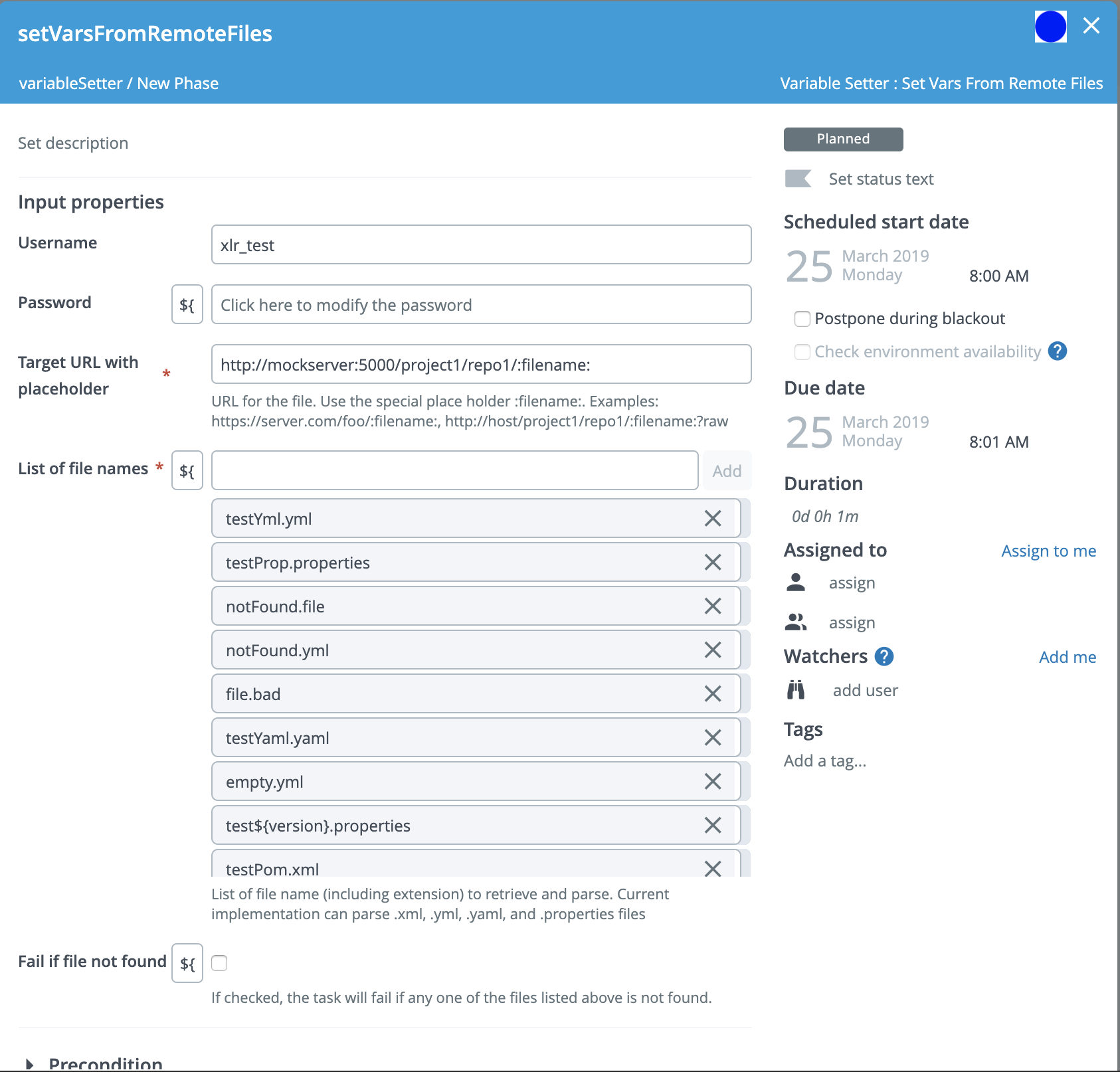Open help for Watchers
The height and width of the screenshot is (1072, 1120).
pos(884,657)
